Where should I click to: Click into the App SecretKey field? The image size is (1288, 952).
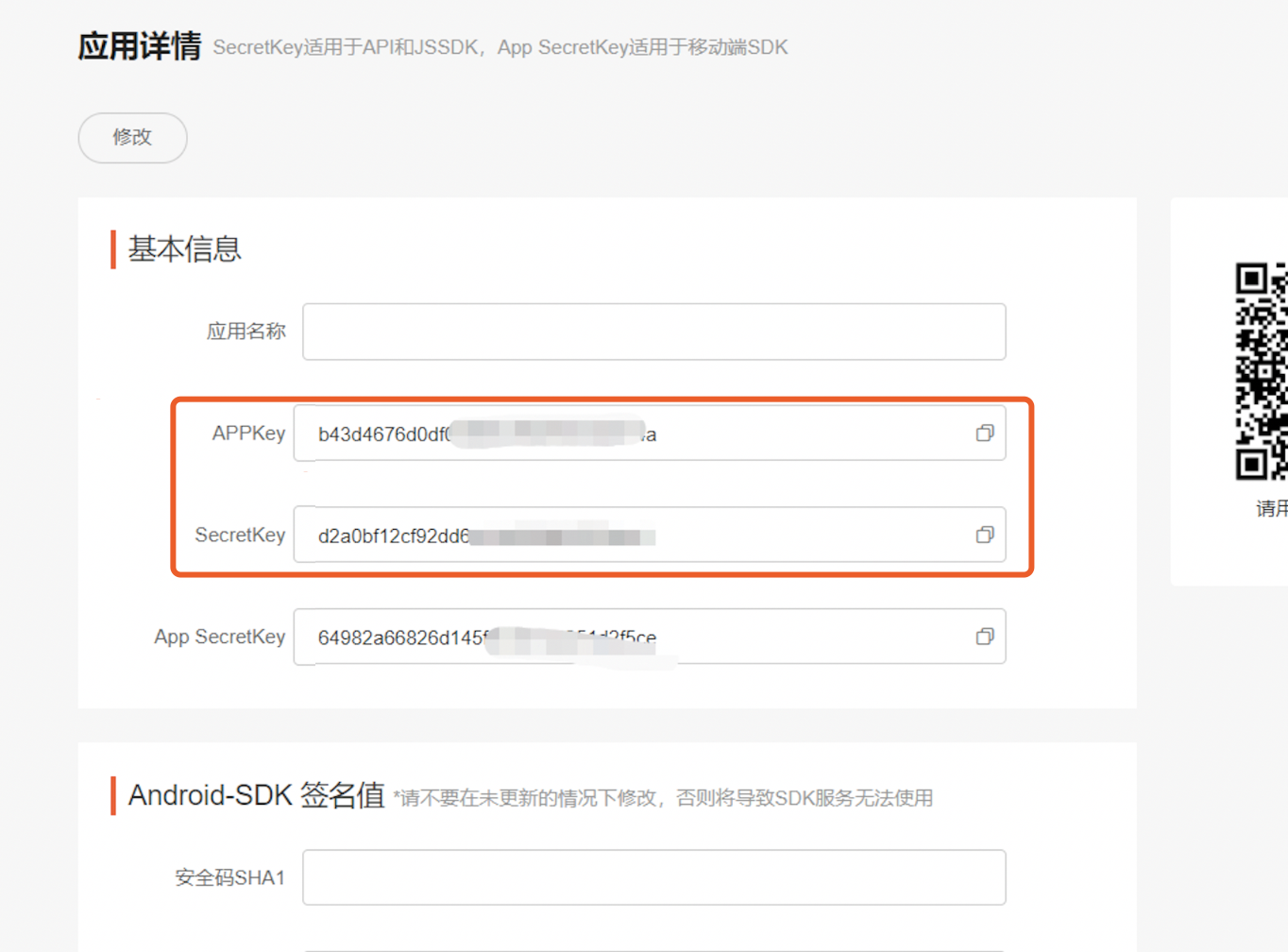coord(803,637)
